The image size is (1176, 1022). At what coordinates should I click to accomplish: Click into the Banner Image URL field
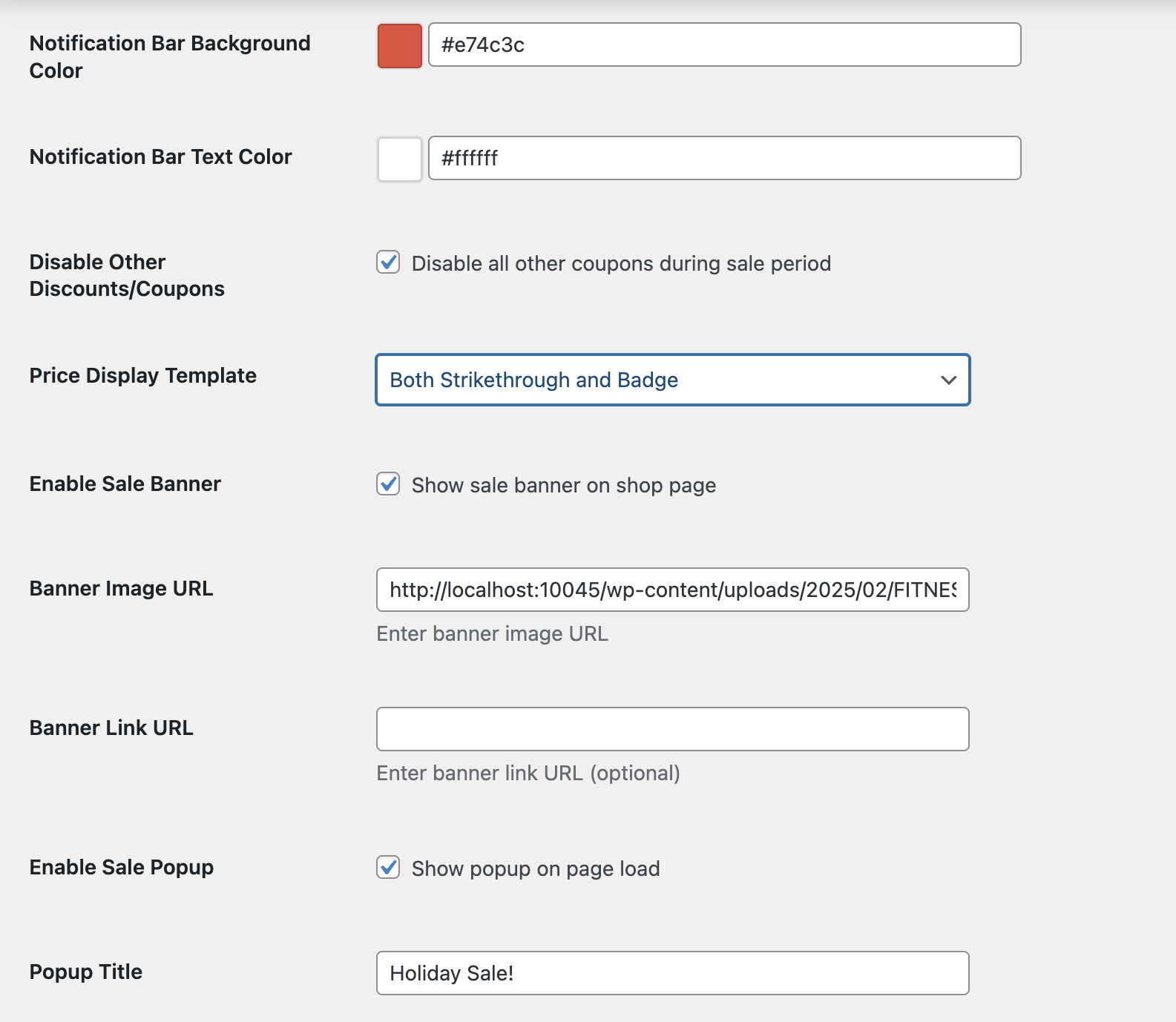(x=672, y=590)
